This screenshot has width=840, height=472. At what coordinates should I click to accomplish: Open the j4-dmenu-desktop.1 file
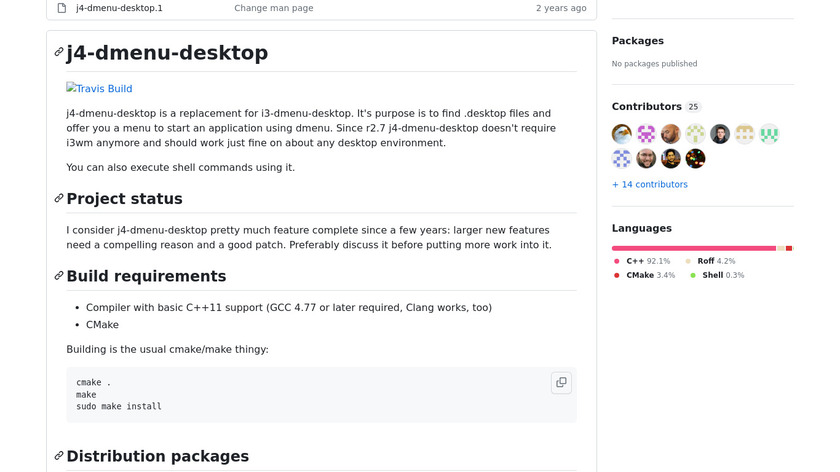click(119, 8)
